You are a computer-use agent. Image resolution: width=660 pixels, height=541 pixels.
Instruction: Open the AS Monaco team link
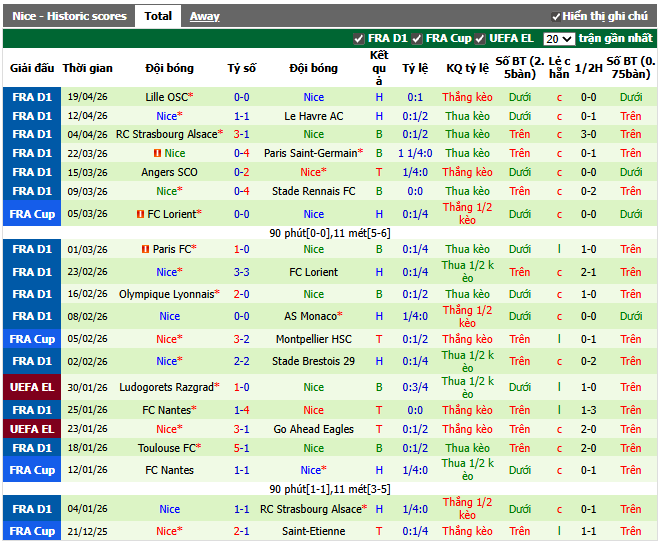coord(310,316)
